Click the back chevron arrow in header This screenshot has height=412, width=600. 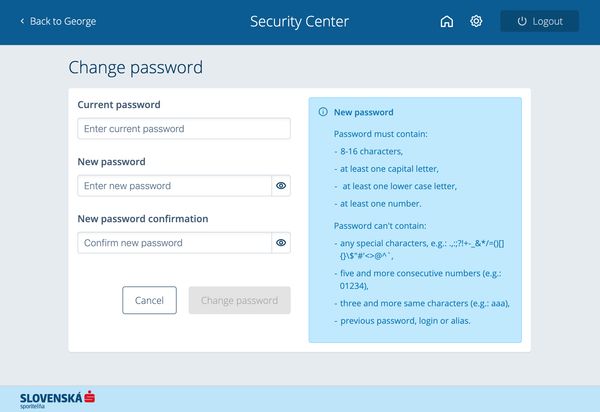tap(22, 21)
